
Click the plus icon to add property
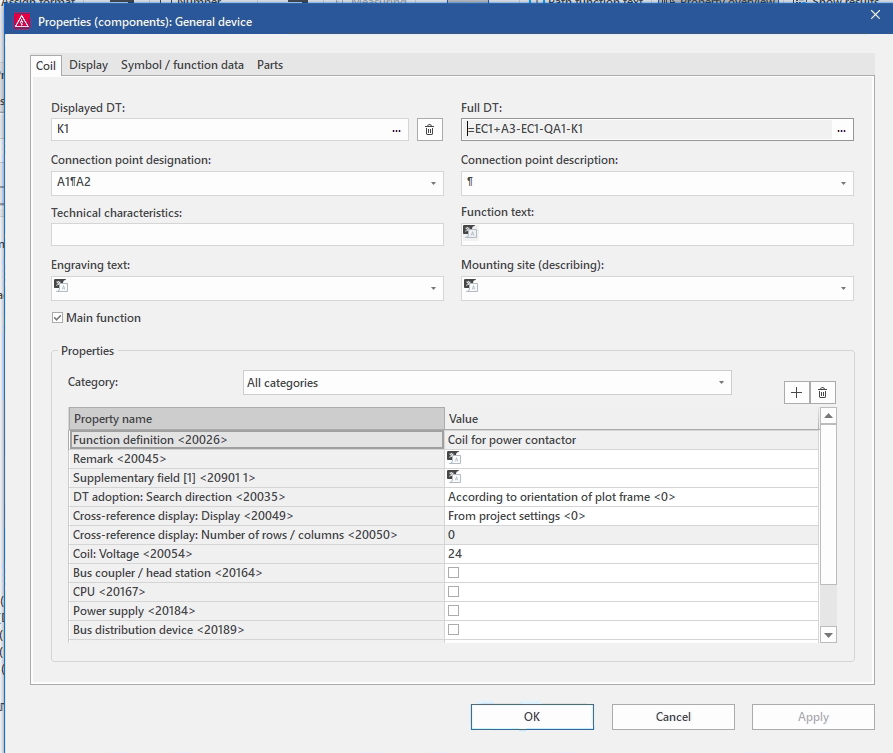[796, 393]
